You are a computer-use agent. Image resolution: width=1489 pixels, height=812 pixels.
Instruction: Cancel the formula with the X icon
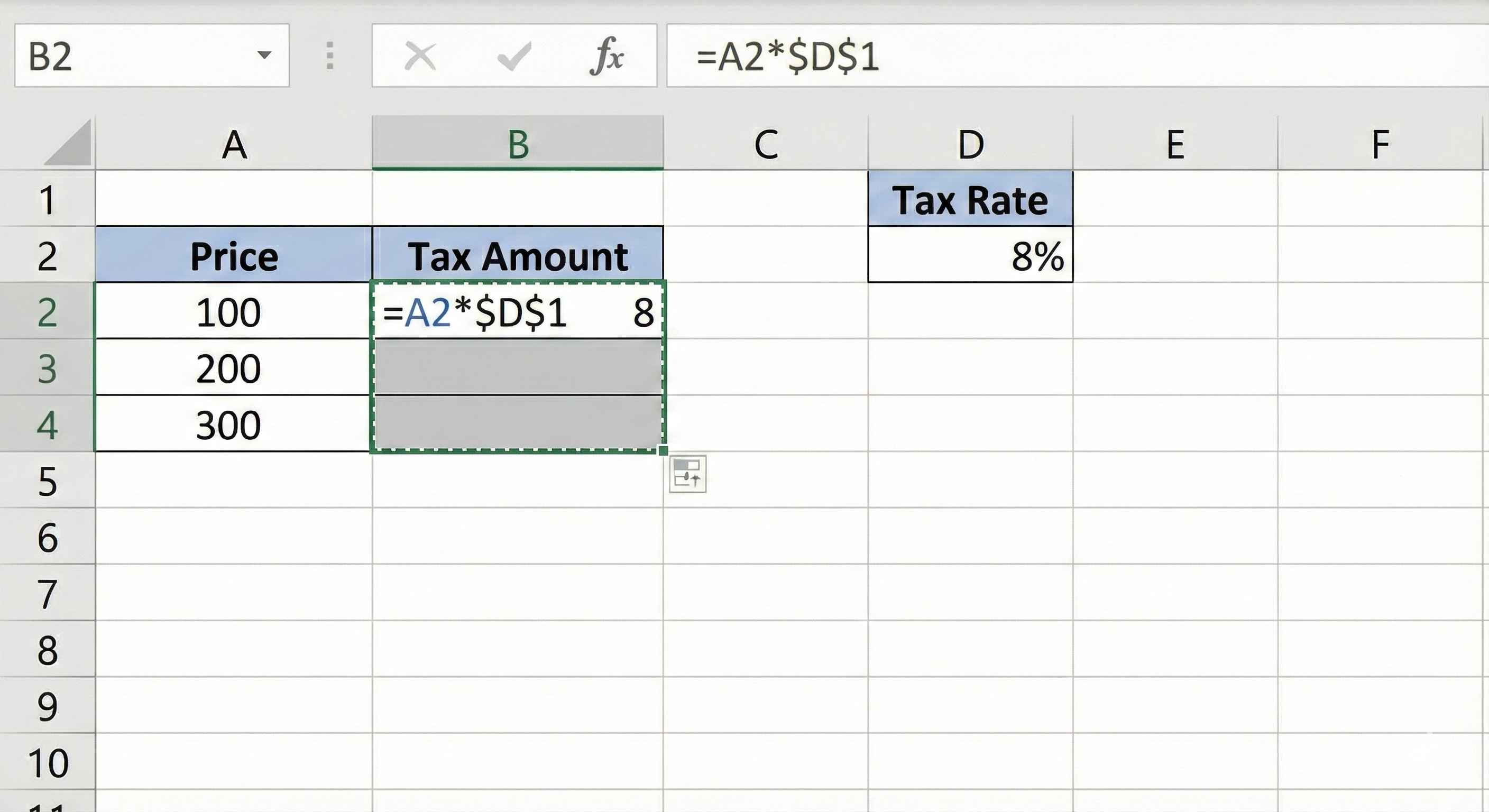[420, 56]
